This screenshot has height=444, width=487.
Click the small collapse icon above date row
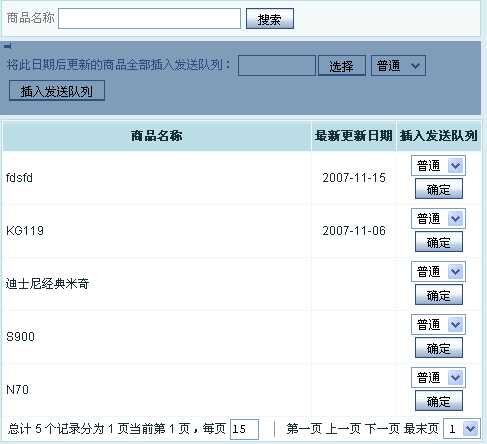pyautogui.click(x=7, y=46)
